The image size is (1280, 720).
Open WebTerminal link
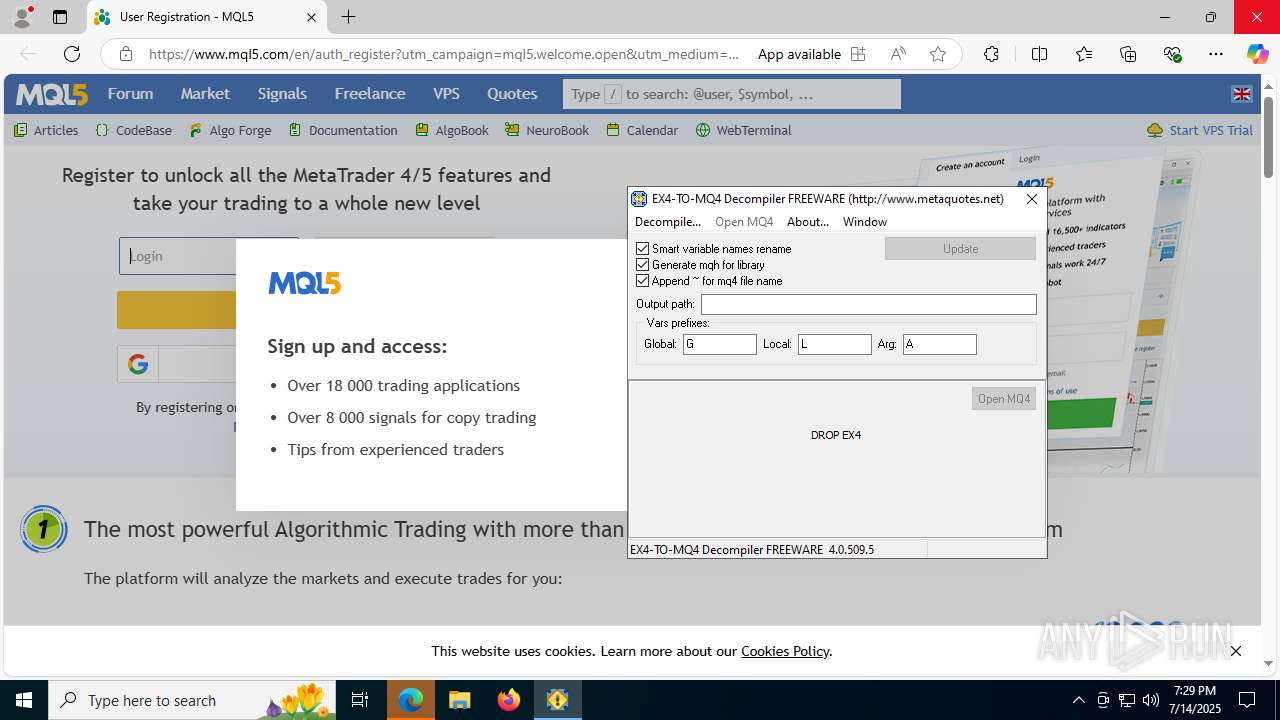click(x=744, y=130)
